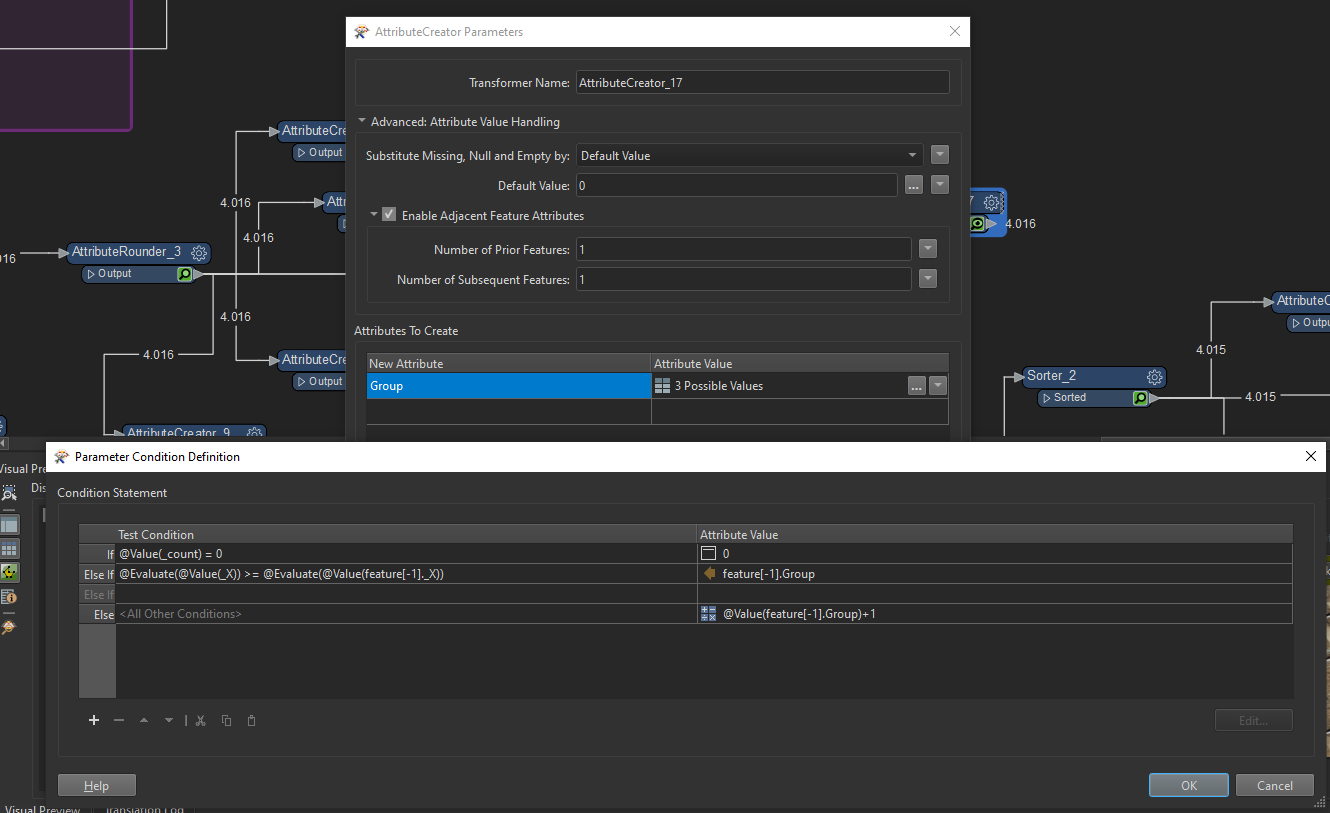
Task: Open AttributeRounder_3 parameters gear icon
Action: [199, 253]
